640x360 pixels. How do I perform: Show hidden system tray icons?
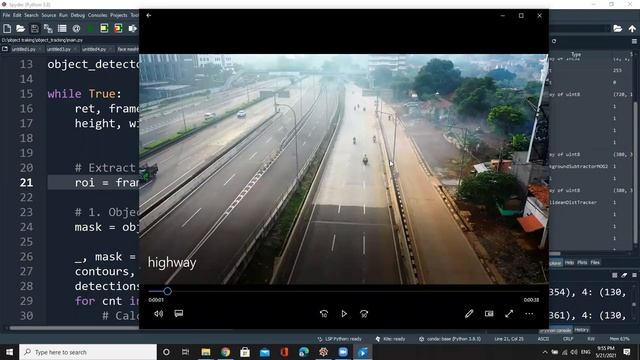(x=545, y=352)
